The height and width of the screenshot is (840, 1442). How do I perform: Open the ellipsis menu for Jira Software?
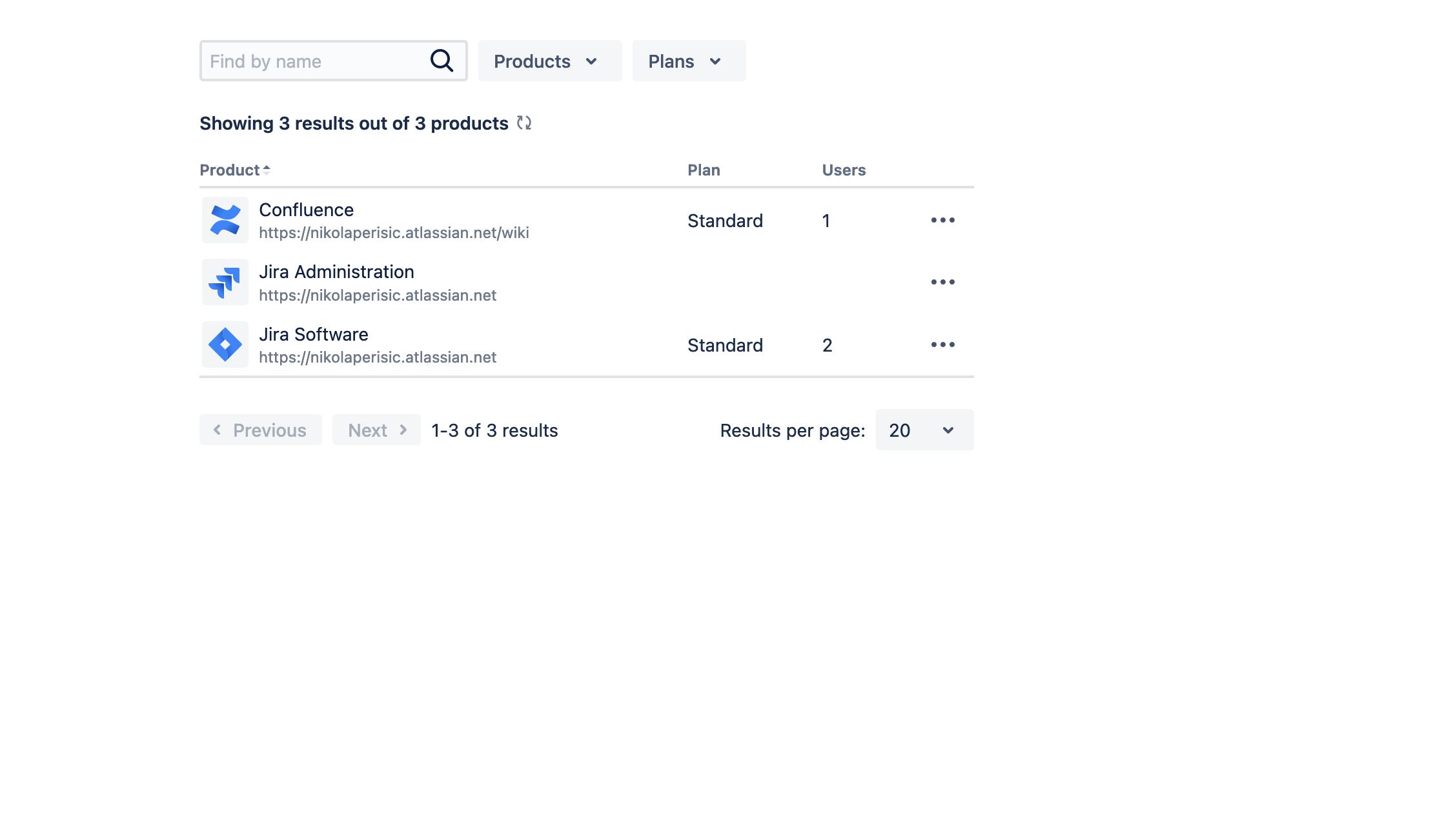pos(943,344)
